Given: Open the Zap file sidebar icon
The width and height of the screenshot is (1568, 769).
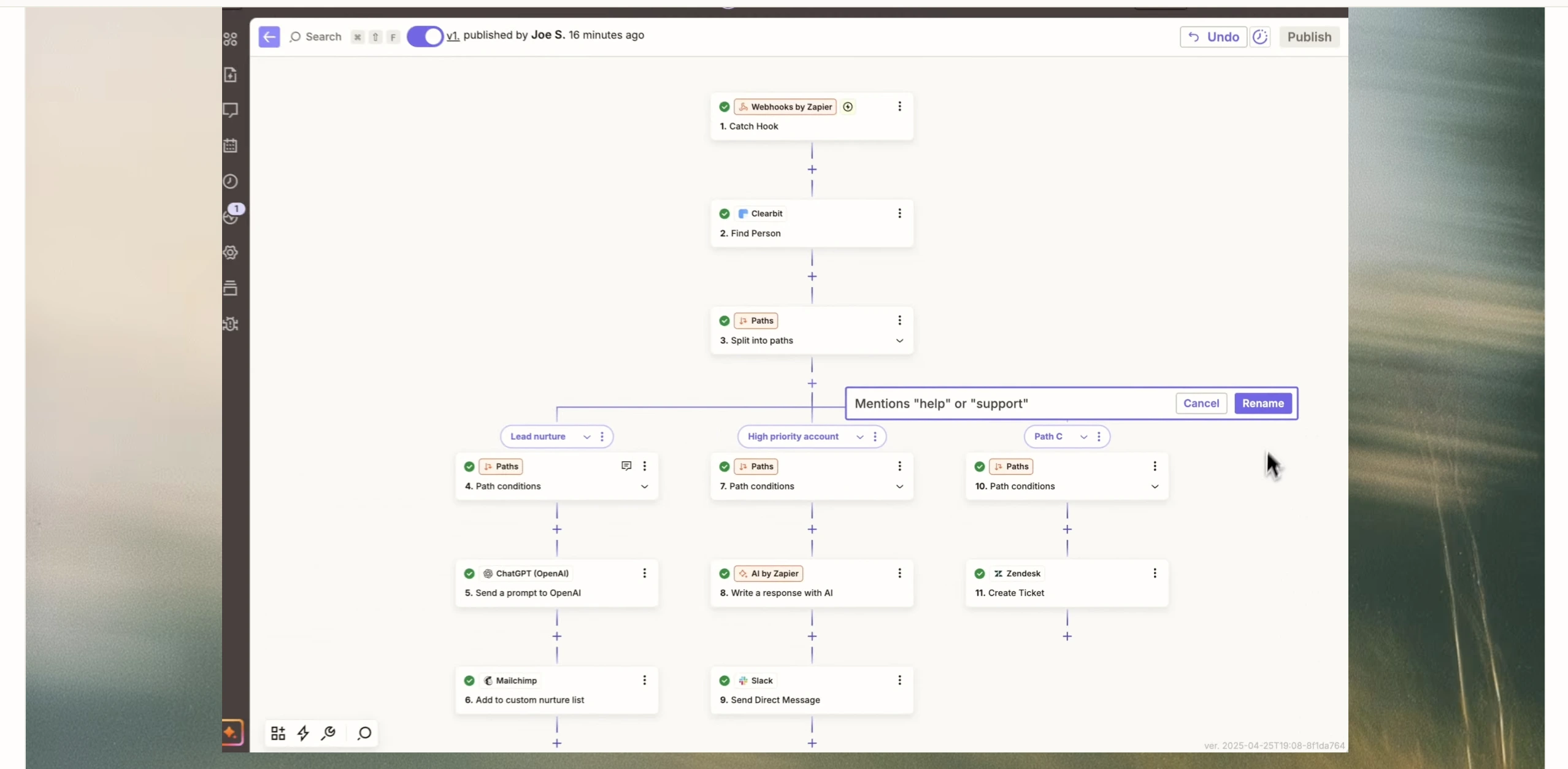Looking at the screenshot, I should (x=231, y=75).
